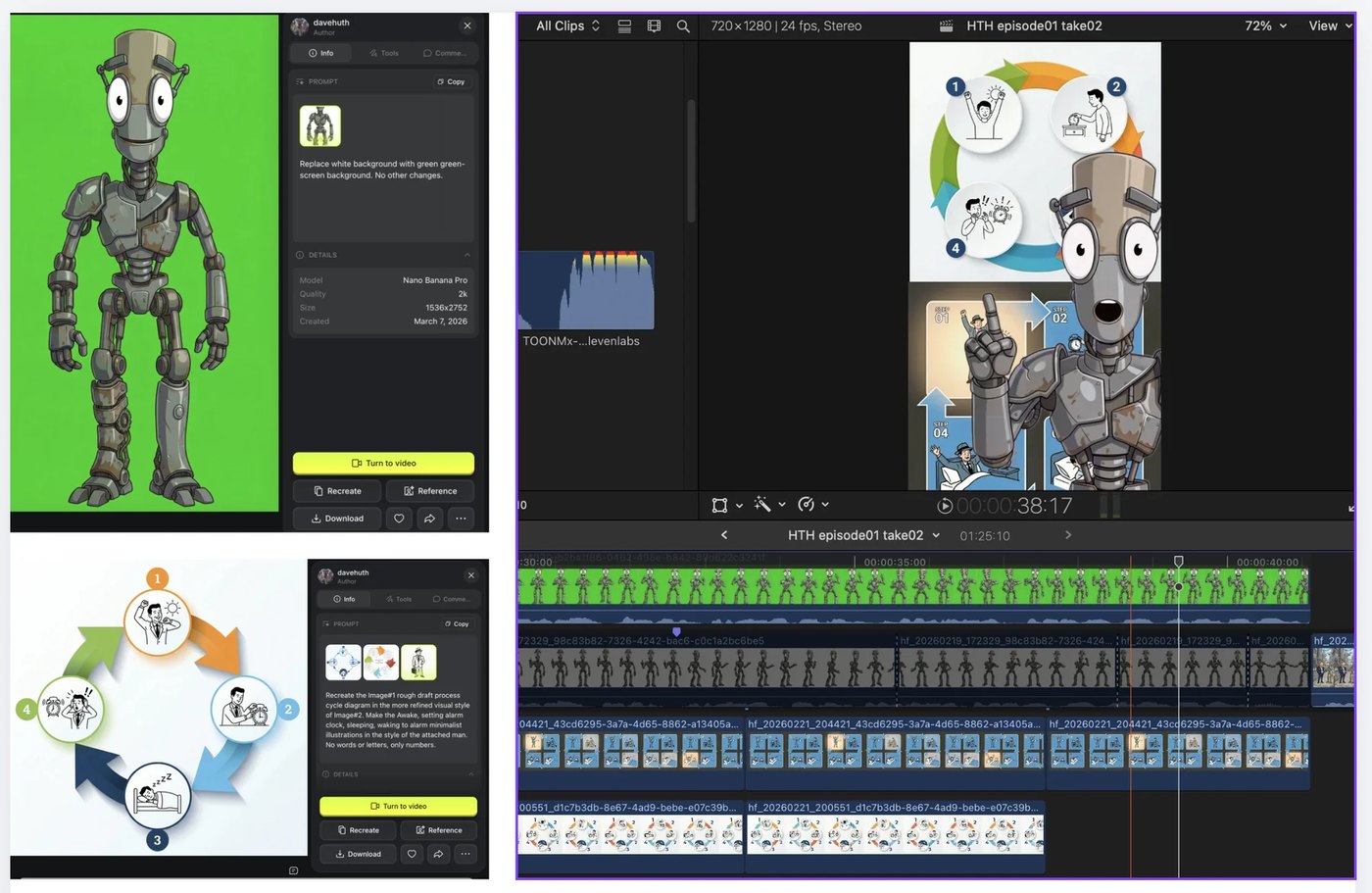Download the green-screen robot image

click(x=337, y=519)
